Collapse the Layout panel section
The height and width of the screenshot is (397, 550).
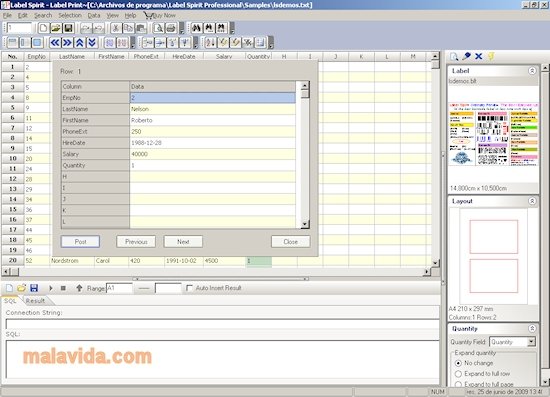[x=532, y=201]
